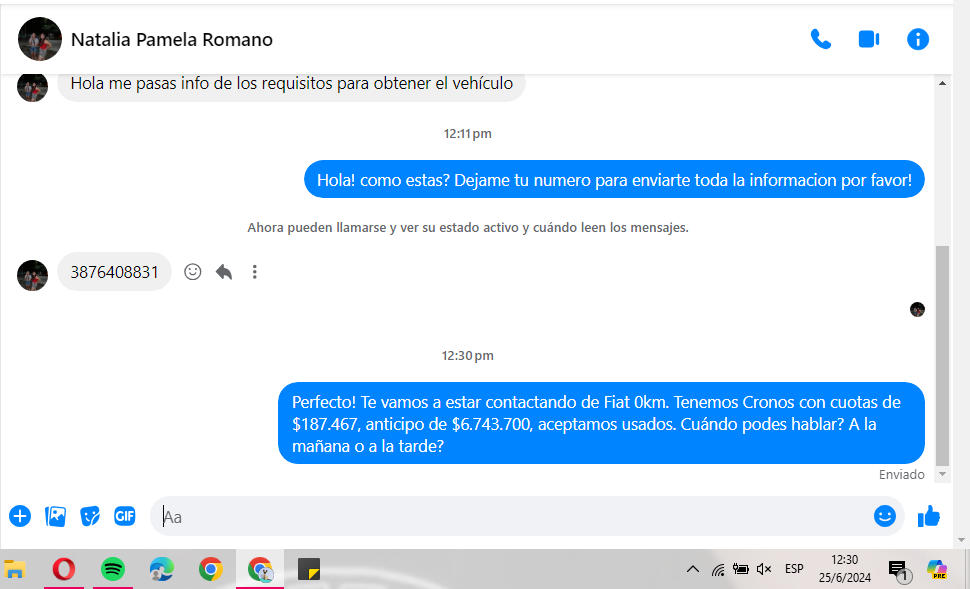The height and width of the screenshot is (589, 970).
Task: Toggle the muted volume icon in tray
Action: (x=765, y=569)
